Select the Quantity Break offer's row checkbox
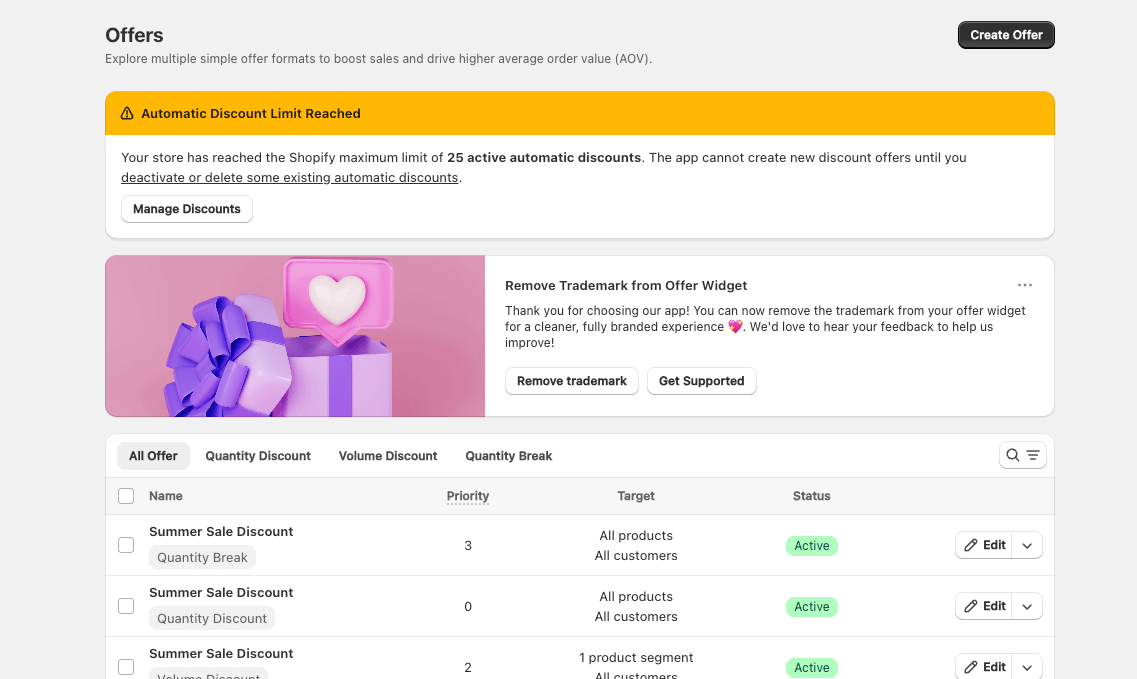The width and height of the screenshot is (1137, 679). tap(125, 545)
